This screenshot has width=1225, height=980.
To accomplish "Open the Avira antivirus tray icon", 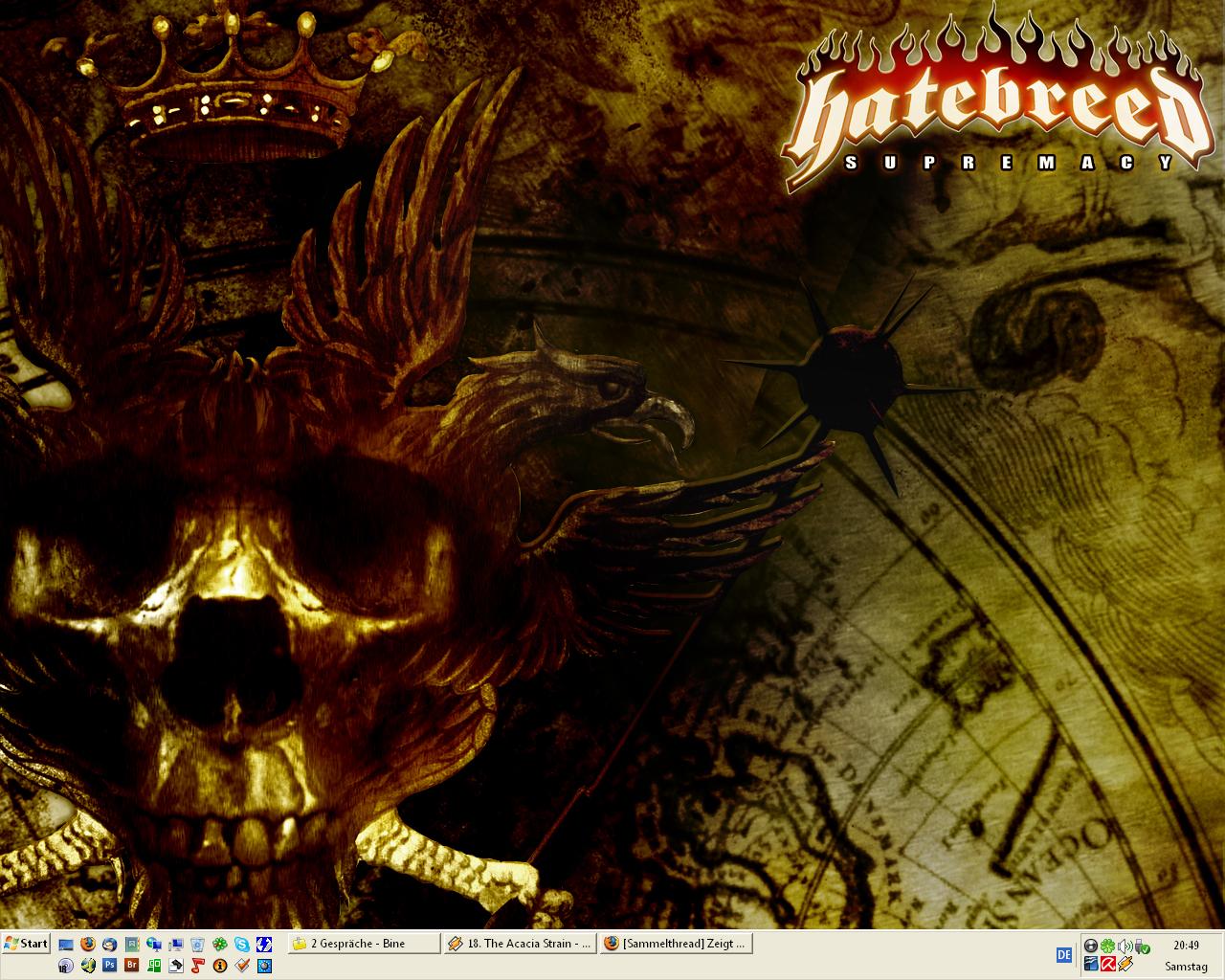I will pos(1107,964).
